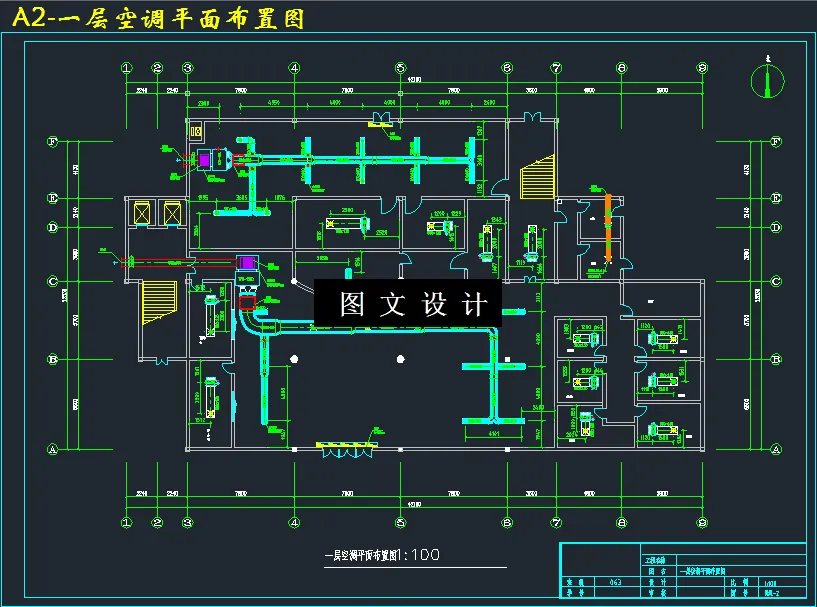Click the 063 number in the title block
817x607 pixels.
click(614, 581)
